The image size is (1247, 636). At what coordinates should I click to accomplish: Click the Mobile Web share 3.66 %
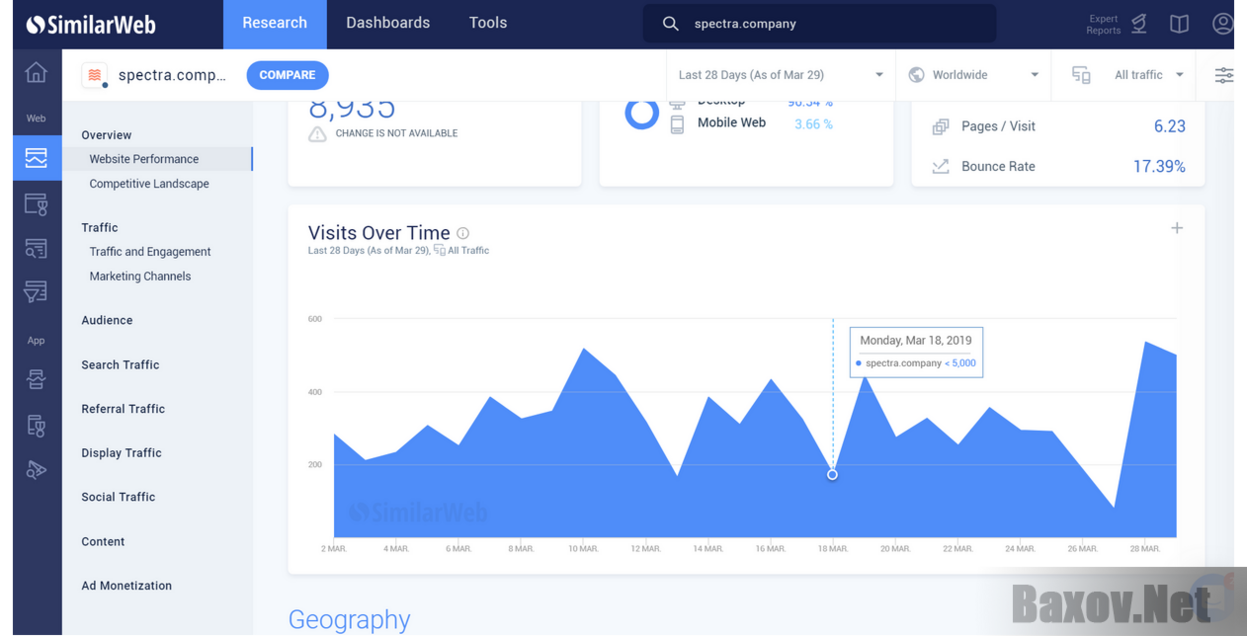(x=814, y=125)
